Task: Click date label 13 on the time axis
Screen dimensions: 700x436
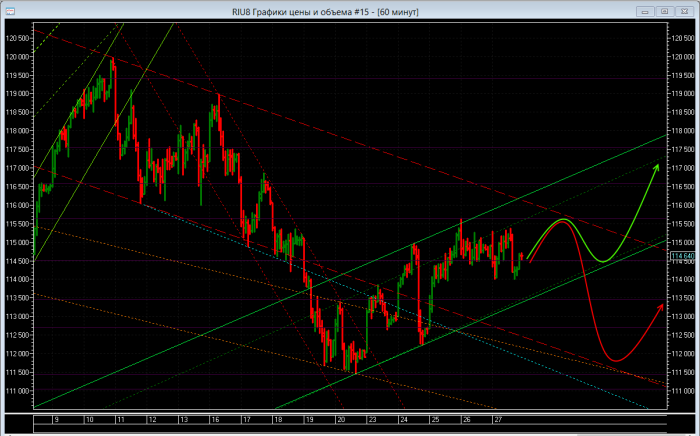Action: [183, 419]
